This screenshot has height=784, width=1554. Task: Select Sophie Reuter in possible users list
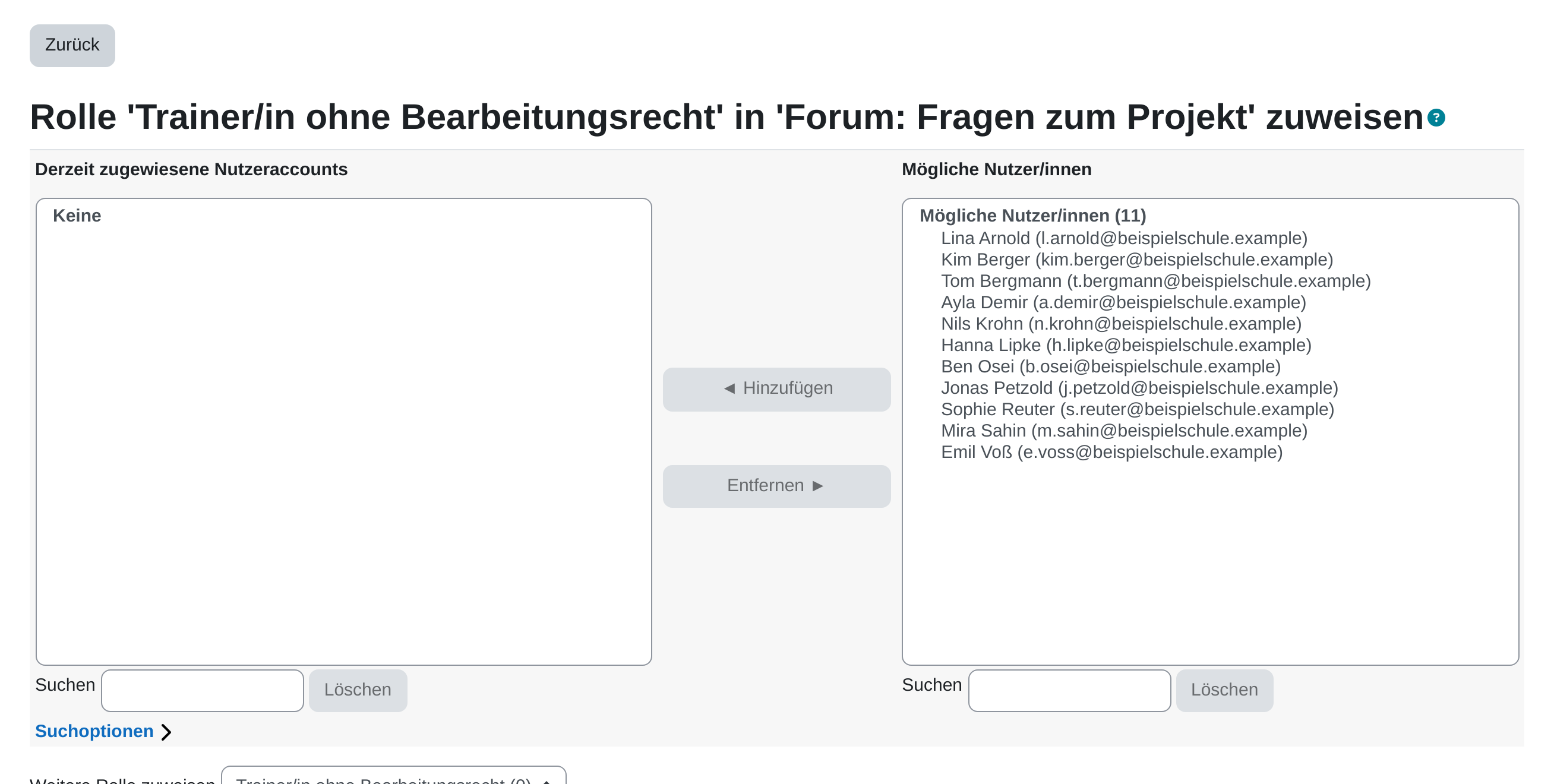1137,409
